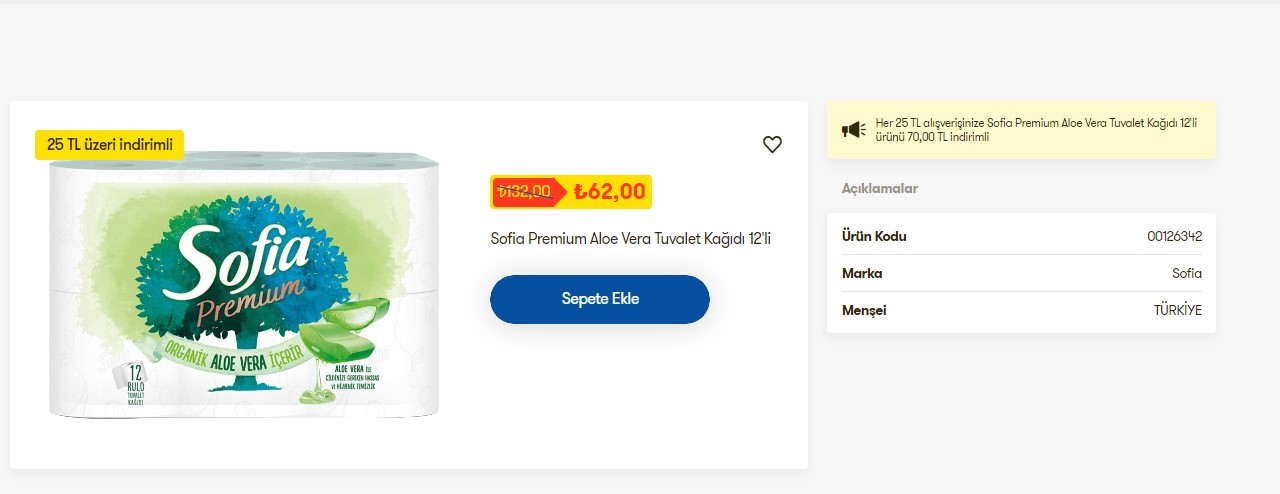This screenshot has height=494, width=1280.
Task: Select the Açıklamalar section heading
Action: coord(880,188)
